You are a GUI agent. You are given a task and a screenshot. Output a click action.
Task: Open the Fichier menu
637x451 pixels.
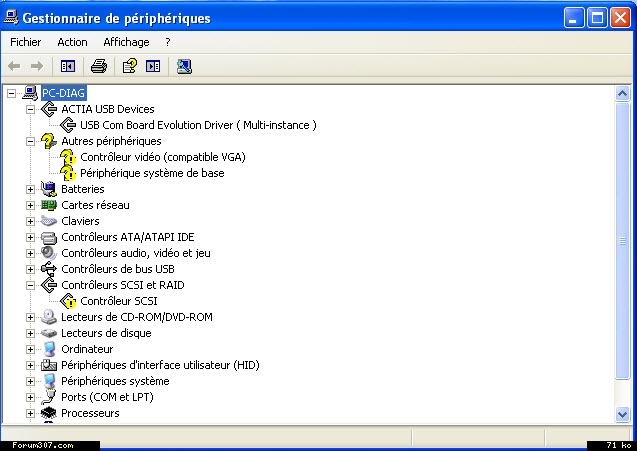(26, 42)
